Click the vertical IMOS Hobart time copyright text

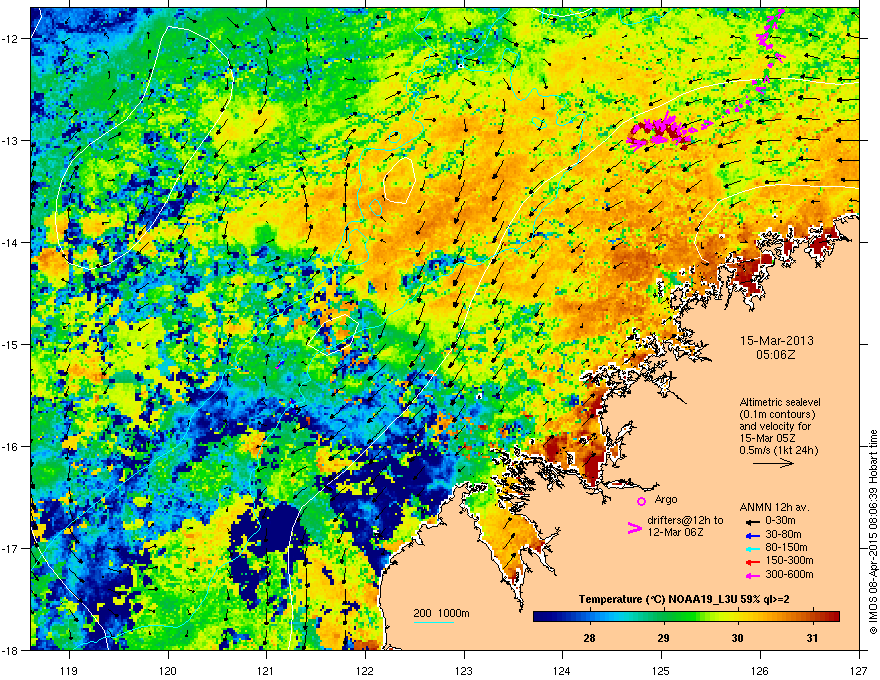tap(873, 532)
